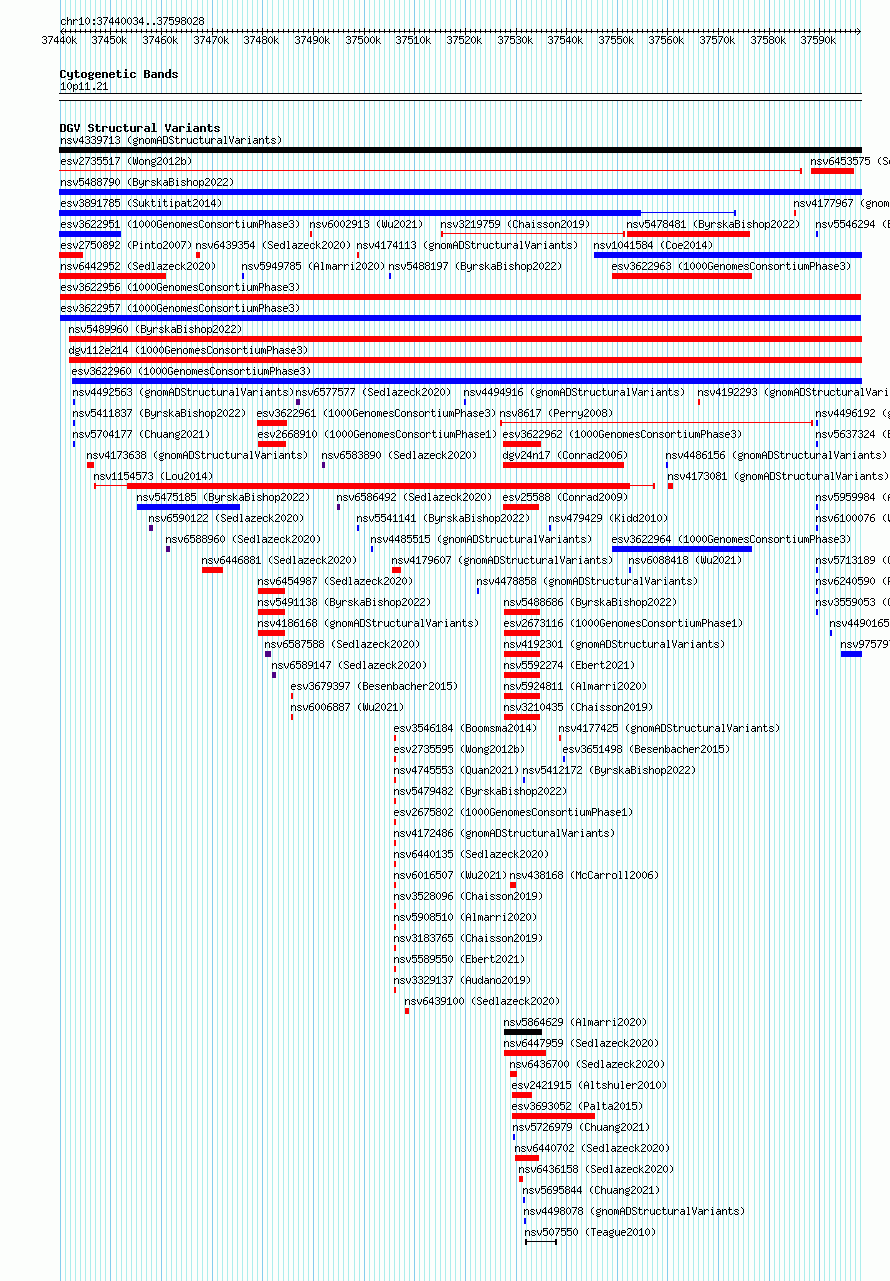Click the blue bar under esv3622964
890x1281 pixels.
682,549
